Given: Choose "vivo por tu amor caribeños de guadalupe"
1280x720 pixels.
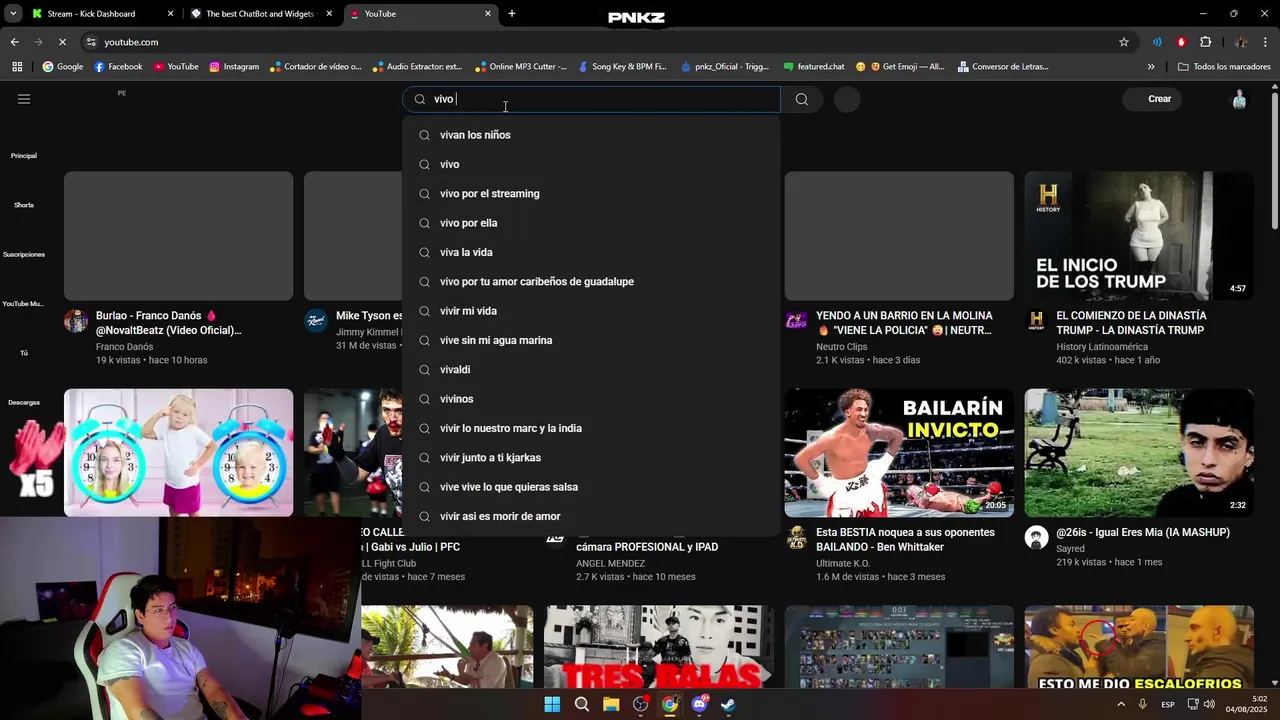Looking at the screenshot, I should (591, 282).
